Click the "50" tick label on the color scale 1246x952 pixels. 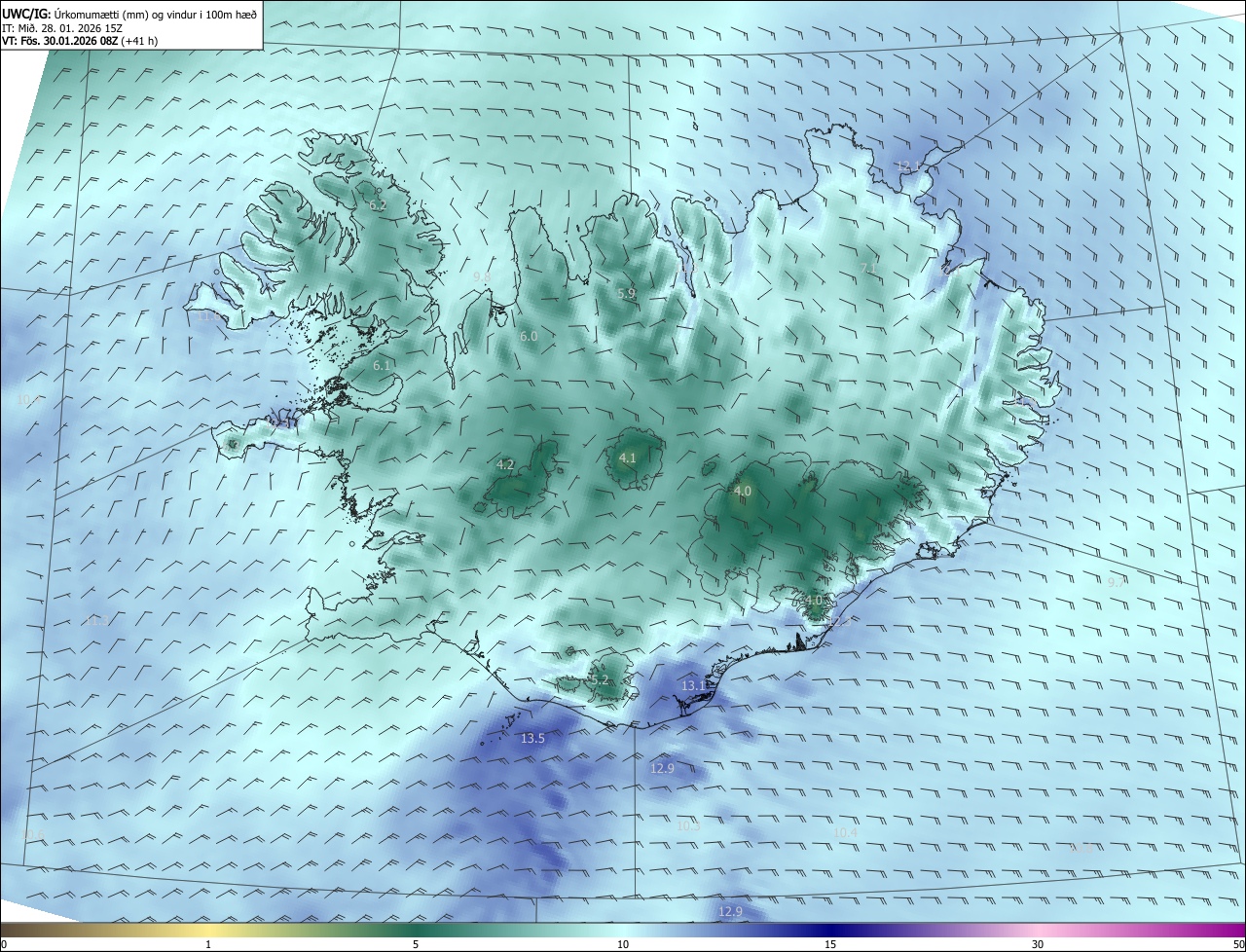(1238, 944)
